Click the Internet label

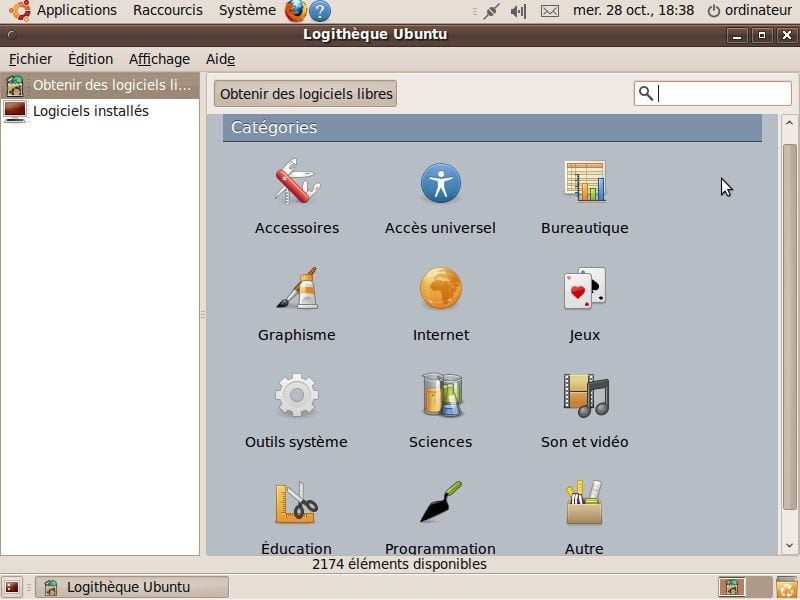coord(441,335)
